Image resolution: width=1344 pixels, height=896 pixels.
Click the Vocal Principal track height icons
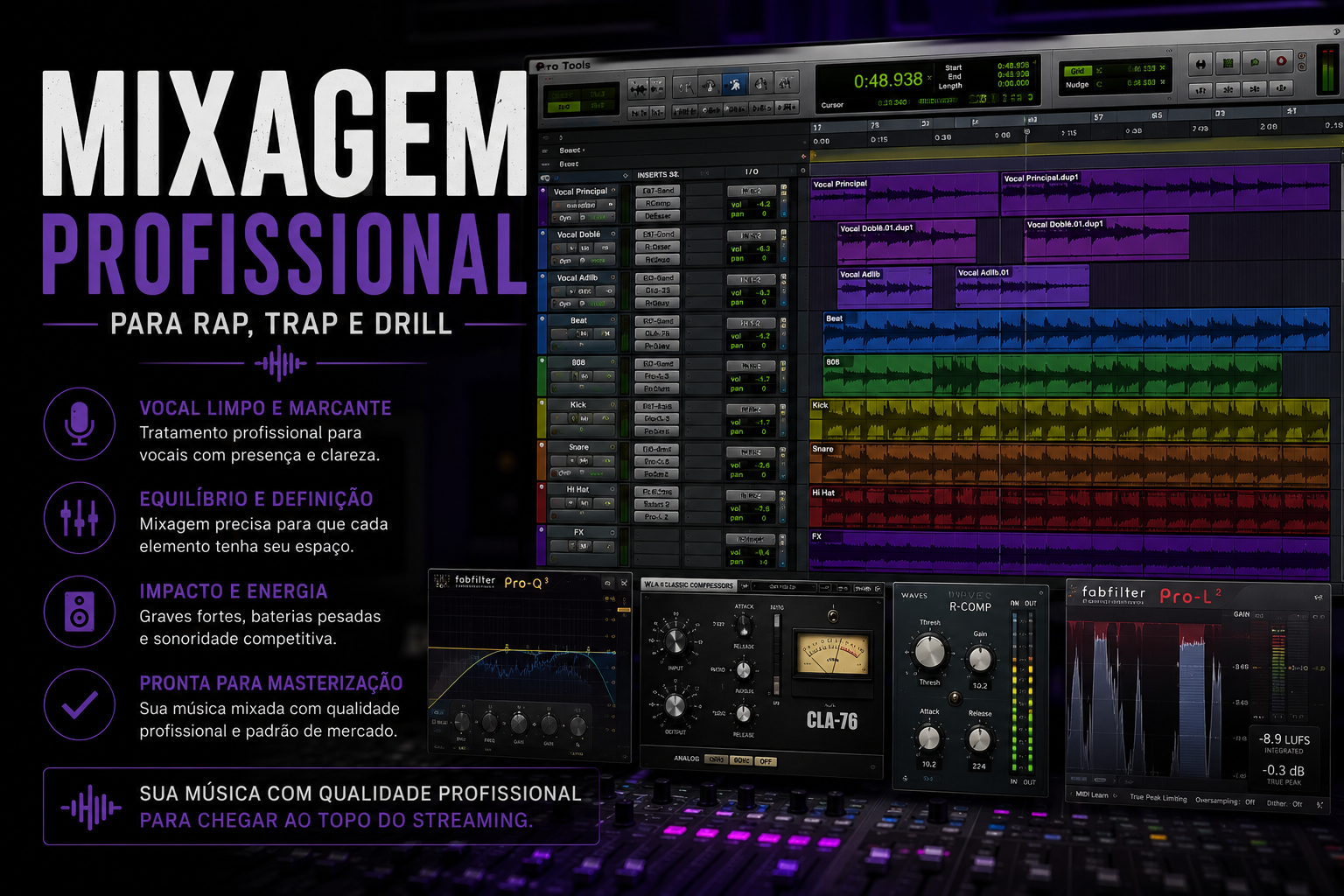point(784,200)
